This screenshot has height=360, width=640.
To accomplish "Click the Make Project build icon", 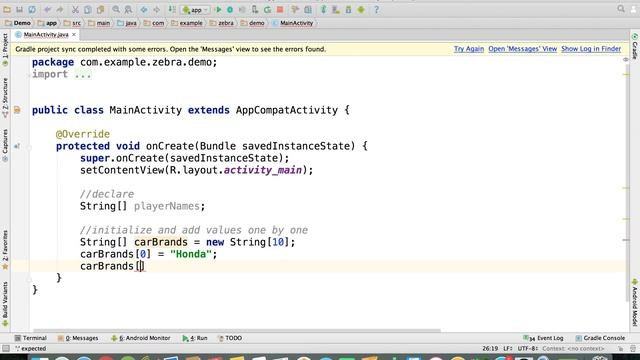I will pyautogui.click(x=172, y=9).
